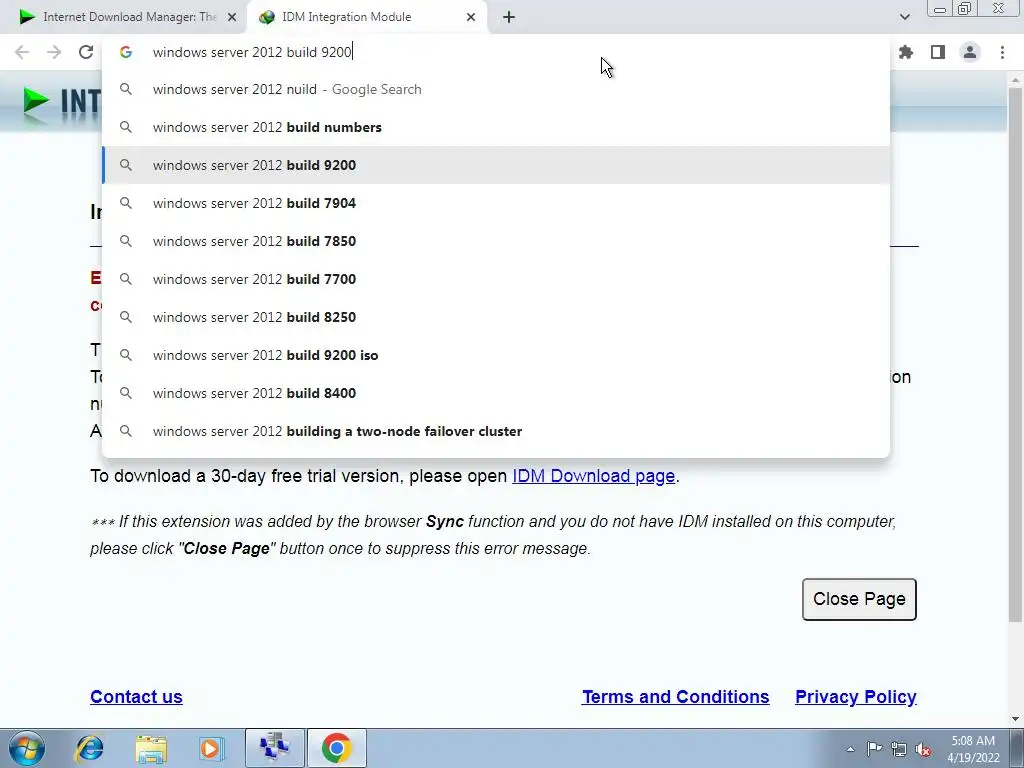Click the Google G icon in omnibox

[x=126, y=52]
